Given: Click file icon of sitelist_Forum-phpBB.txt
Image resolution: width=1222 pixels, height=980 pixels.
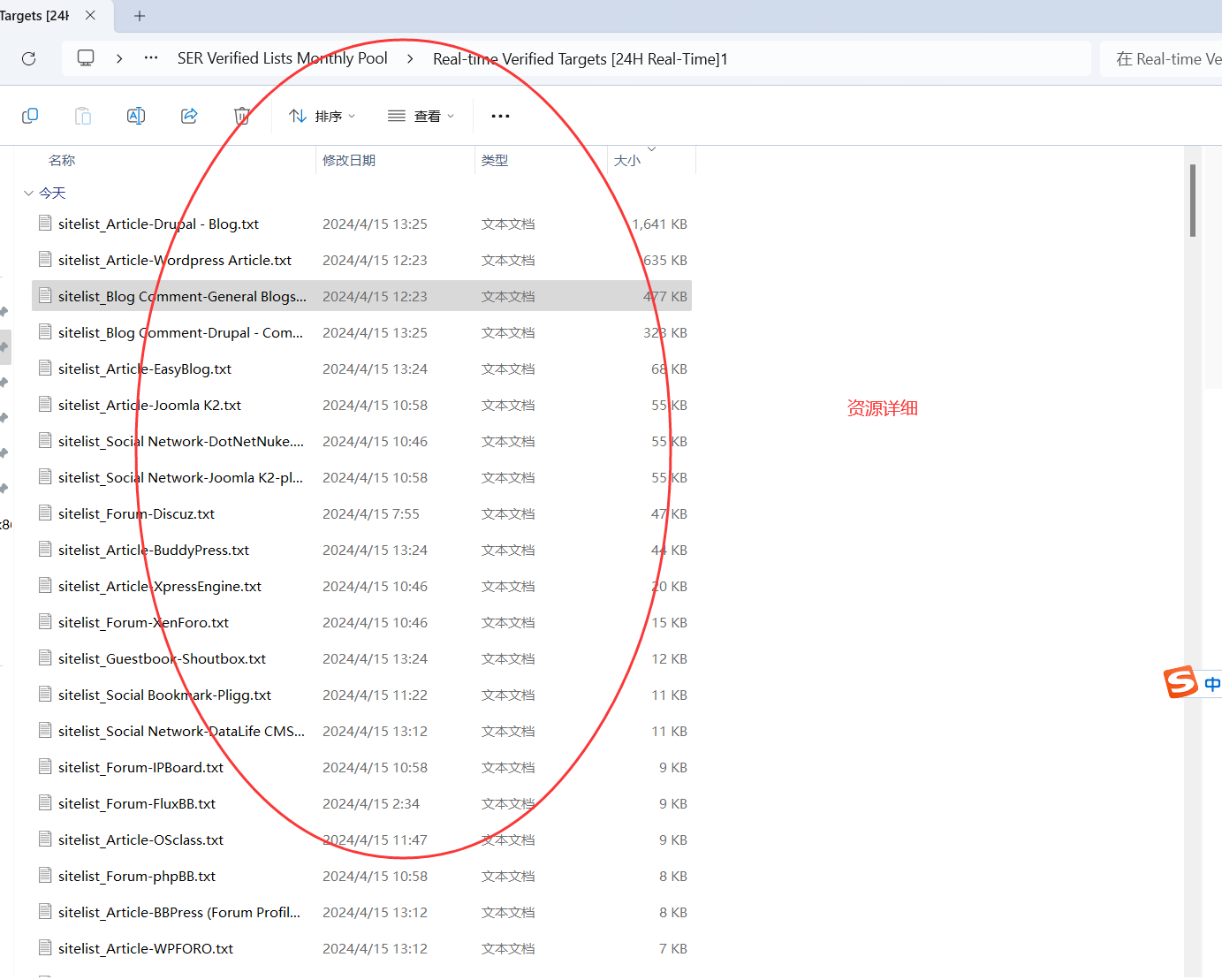Looking at the screenshot, I should tap(45, 875).
